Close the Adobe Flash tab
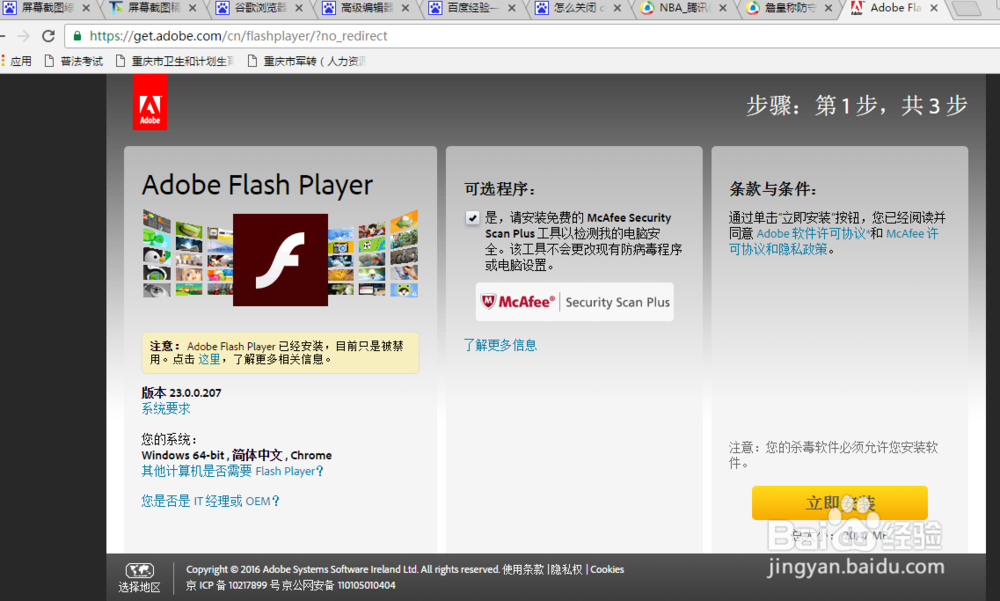The height and width of the screenshot is (601, 1000). tap(934, 8)
